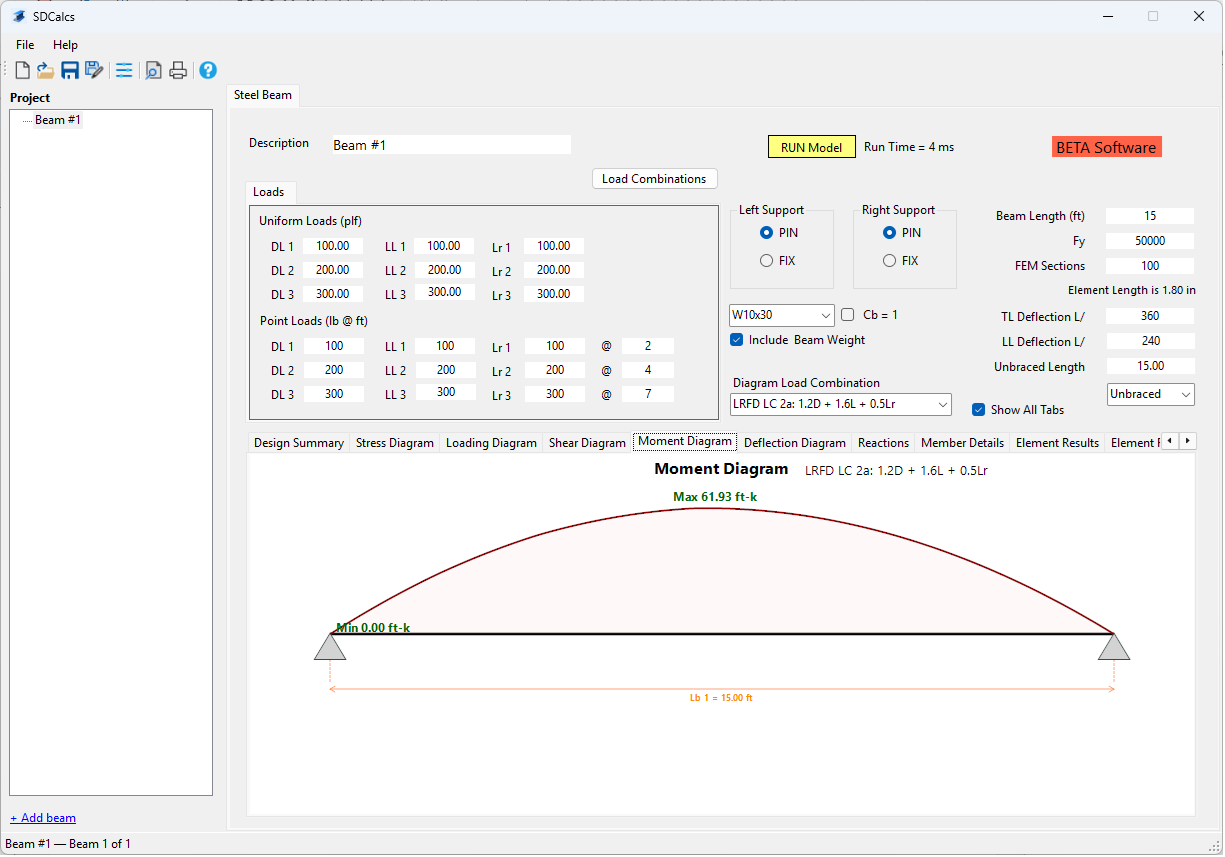
Task: Click uniform Lr 3 value field
Action: (553, 294)
